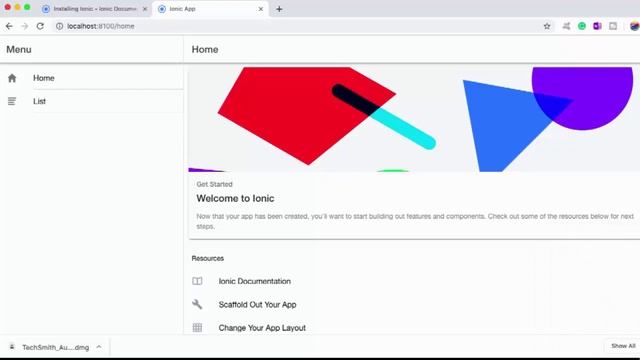
Task: Open the purple OneNote extension icon
Action: tap(597, 26)
